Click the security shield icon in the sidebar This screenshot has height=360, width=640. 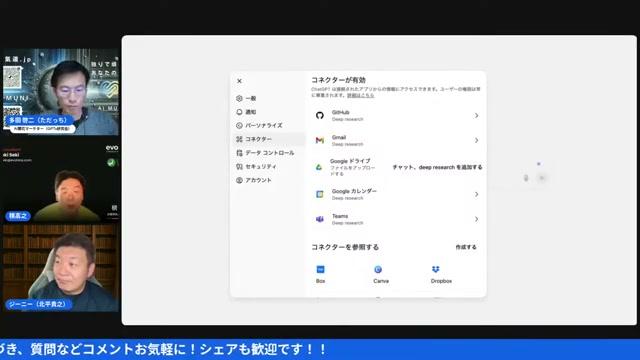239,167
